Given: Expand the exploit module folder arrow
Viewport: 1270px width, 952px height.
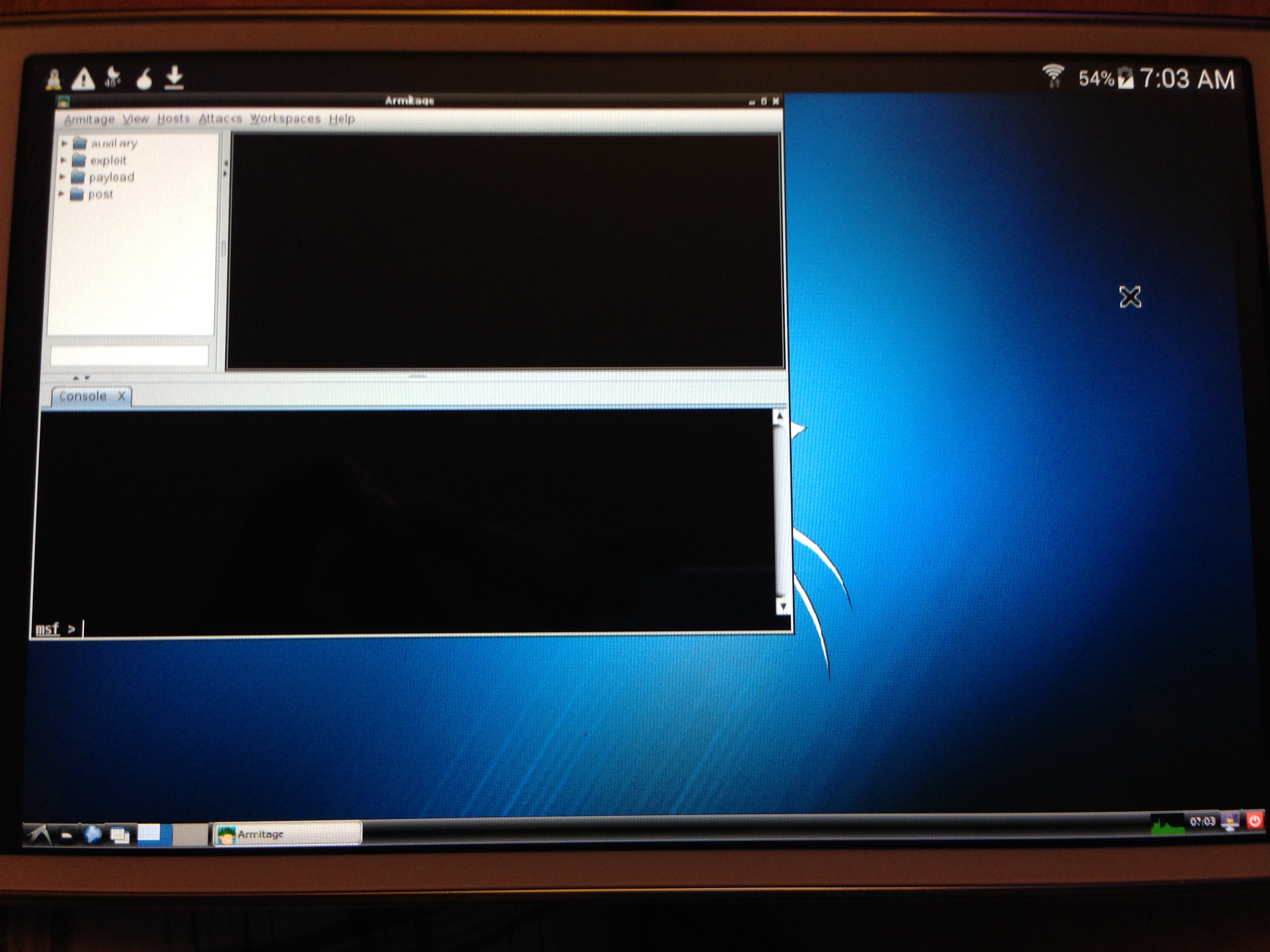Looking at the screenshot, I should [x=64, y=160].
